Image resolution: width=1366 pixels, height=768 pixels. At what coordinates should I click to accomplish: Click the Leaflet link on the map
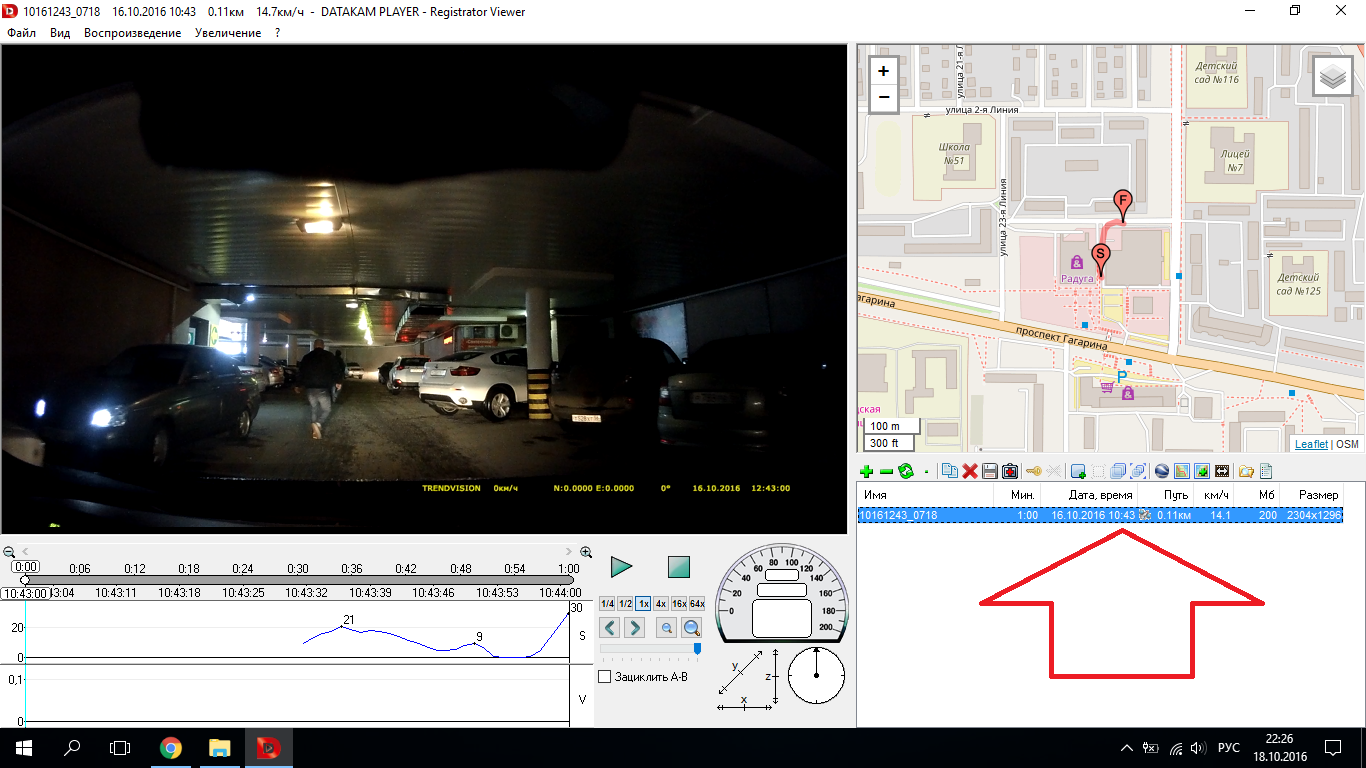click(x=1311, y=444)
